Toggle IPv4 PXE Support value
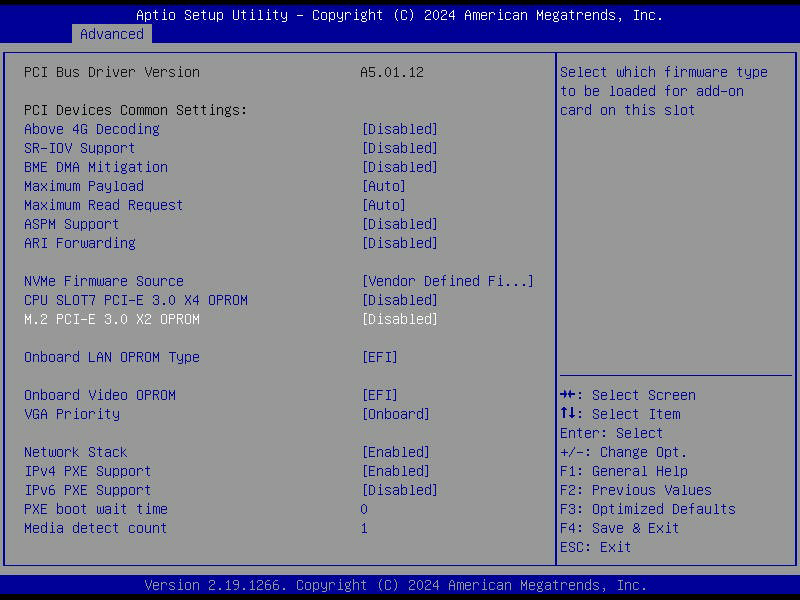Viewport: 800px width, 600px height. click(395, 471)
